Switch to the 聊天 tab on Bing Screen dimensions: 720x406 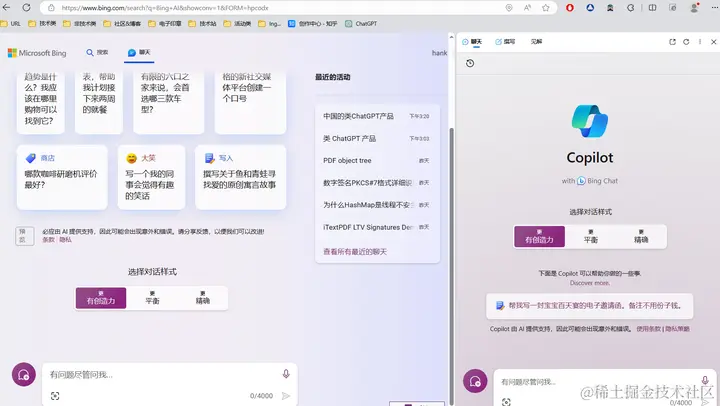[139, 53]
